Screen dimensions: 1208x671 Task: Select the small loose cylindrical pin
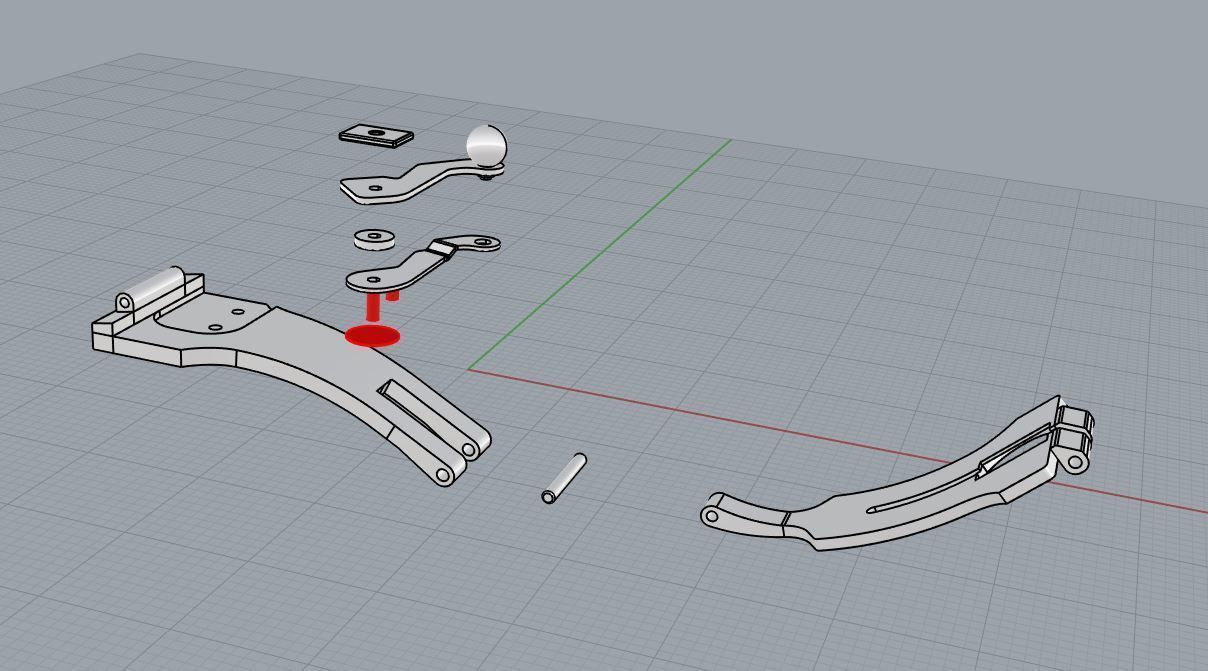(x=564, y=478)
